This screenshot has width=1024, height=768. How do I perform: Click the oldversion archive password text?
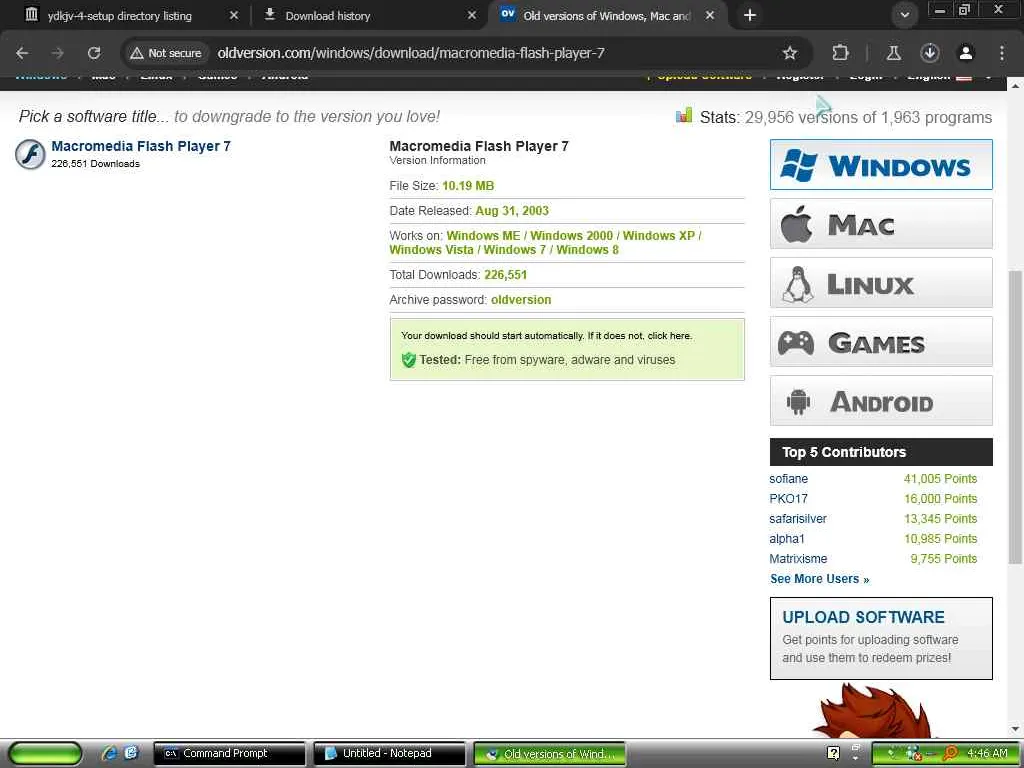[x=520, y=300]
